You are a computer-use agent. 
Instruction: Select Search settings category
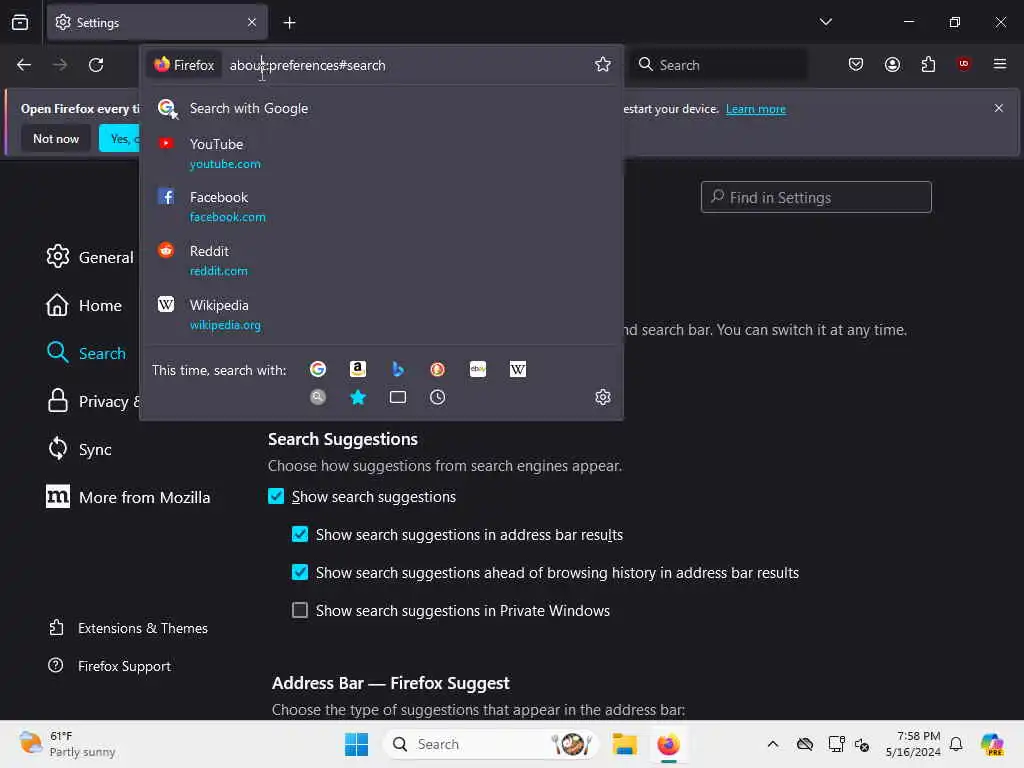pyautogui.click(x=86, y=353)
